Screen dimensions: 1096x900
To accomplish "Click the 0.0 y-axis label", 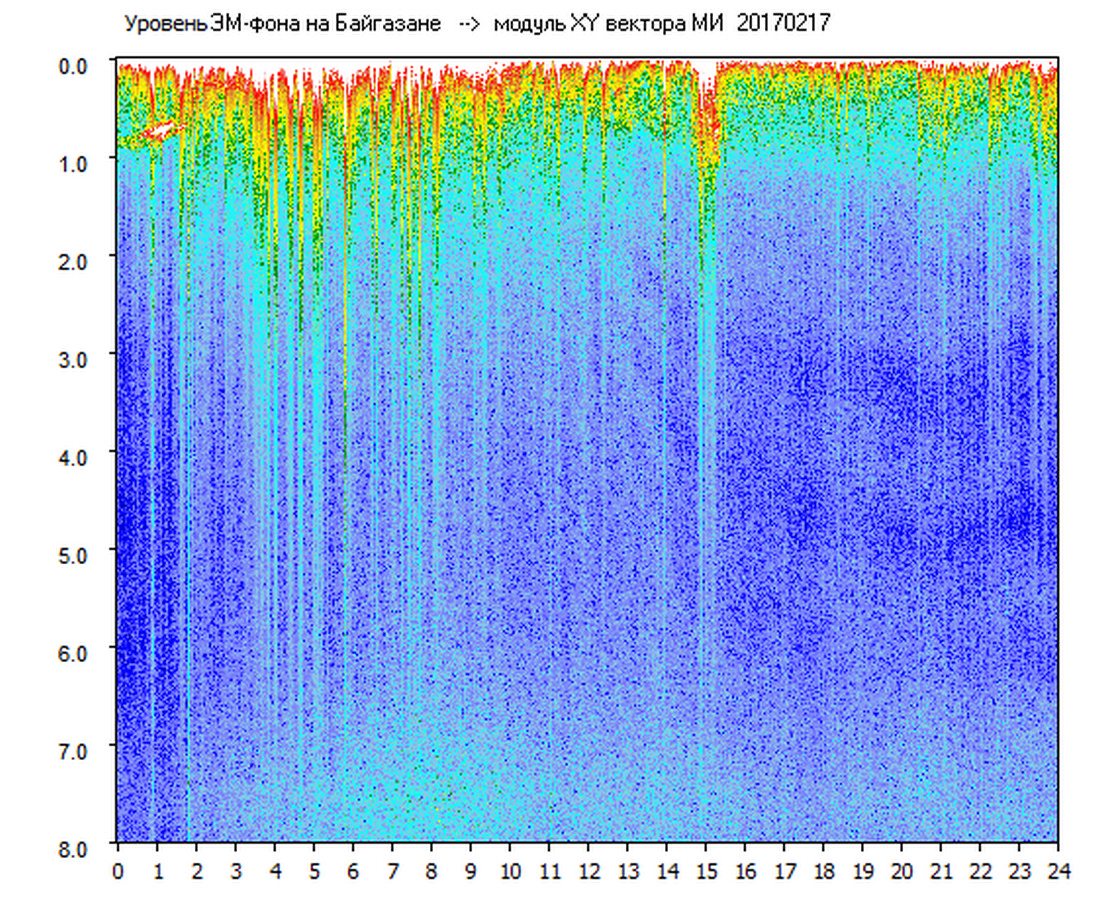I will click(77, 65).
